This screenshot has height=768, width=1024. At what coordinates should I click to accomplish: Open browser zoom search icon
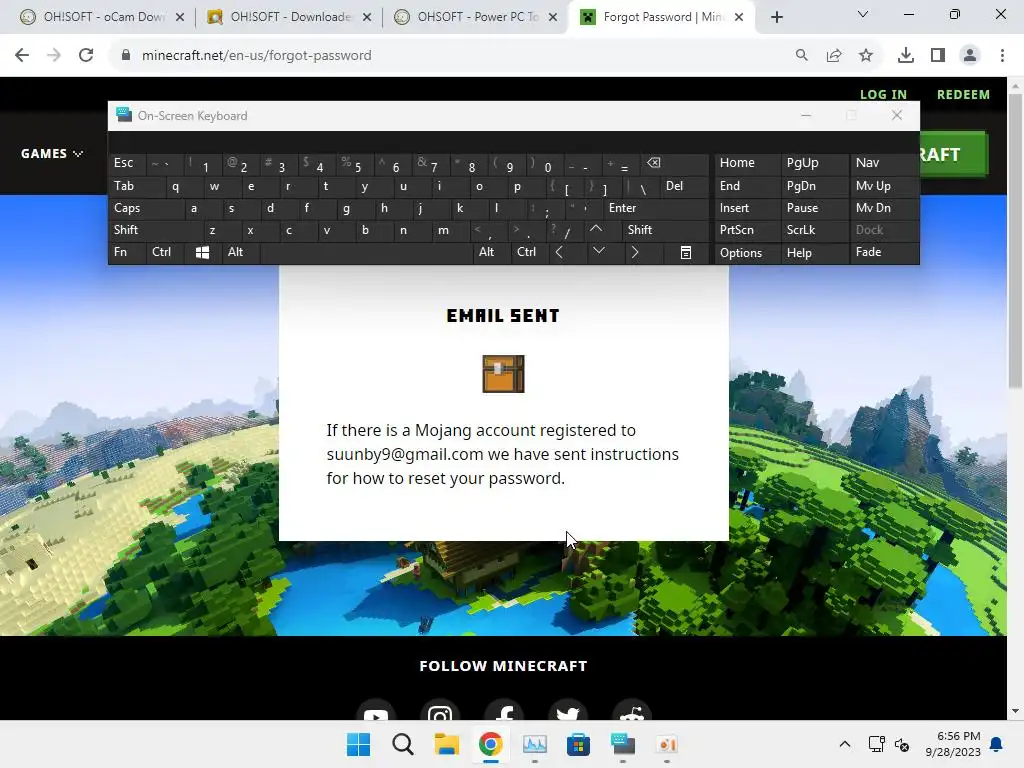(x=801, y=56)
